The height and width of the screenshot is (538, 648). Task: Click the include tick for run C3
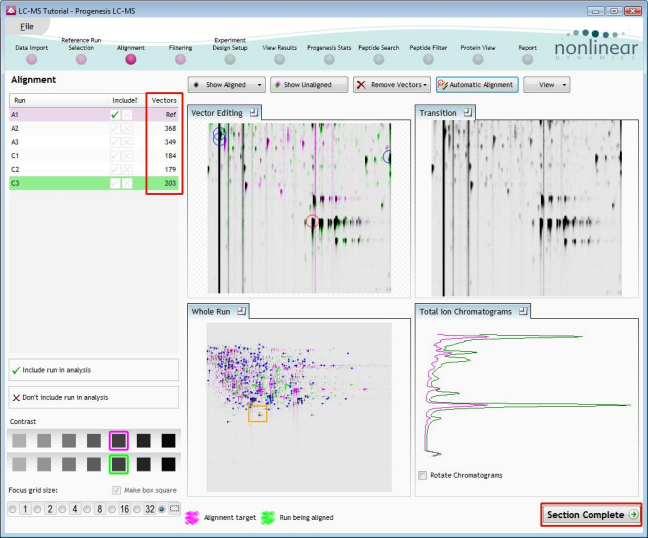pos(115,183)
